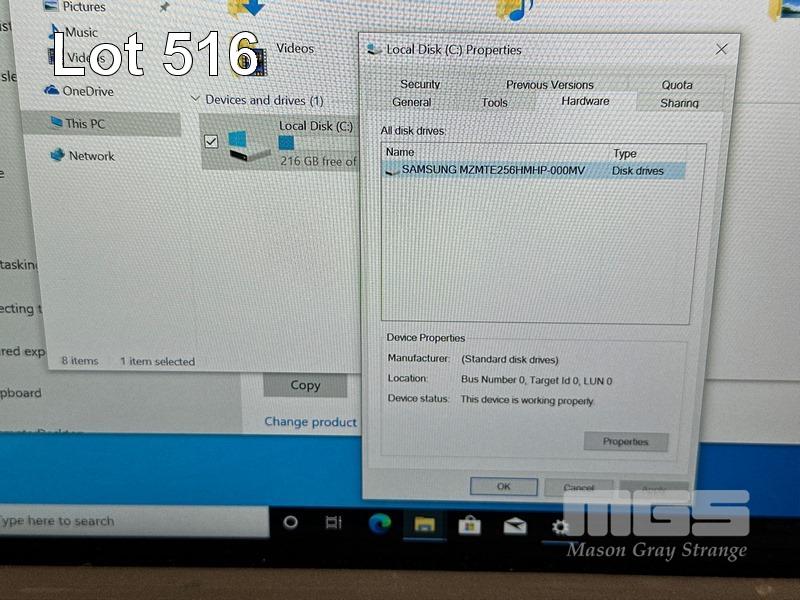Click the Properties button for the drive
This screenshot has height=600, width=800.
pos(625,442)
